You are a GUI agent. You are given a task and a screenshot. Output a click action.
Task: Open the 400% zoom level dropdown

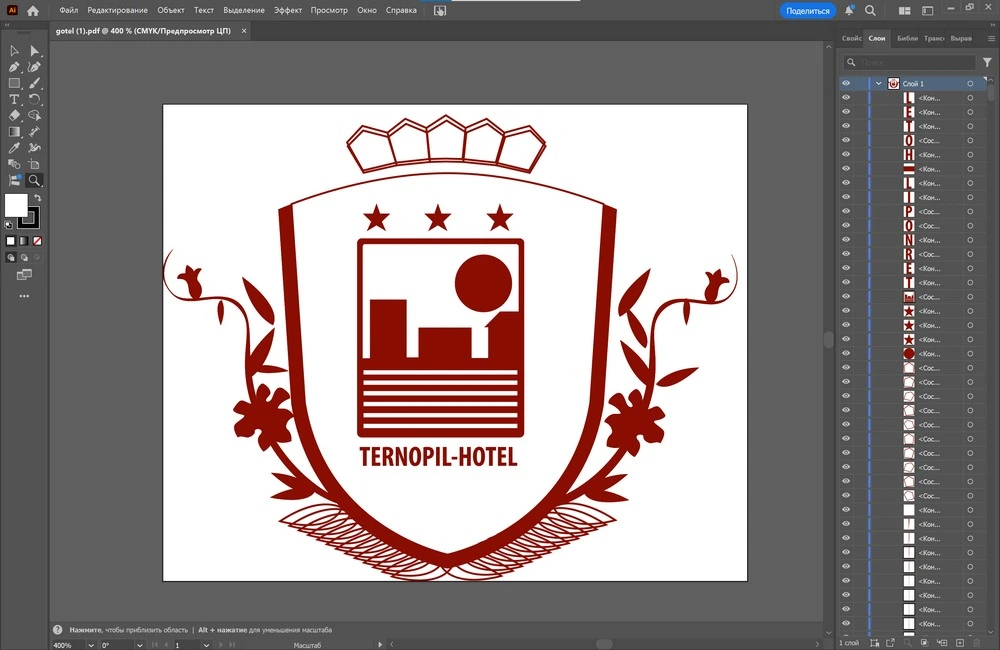pyautogui.click(x=91, y=645)
